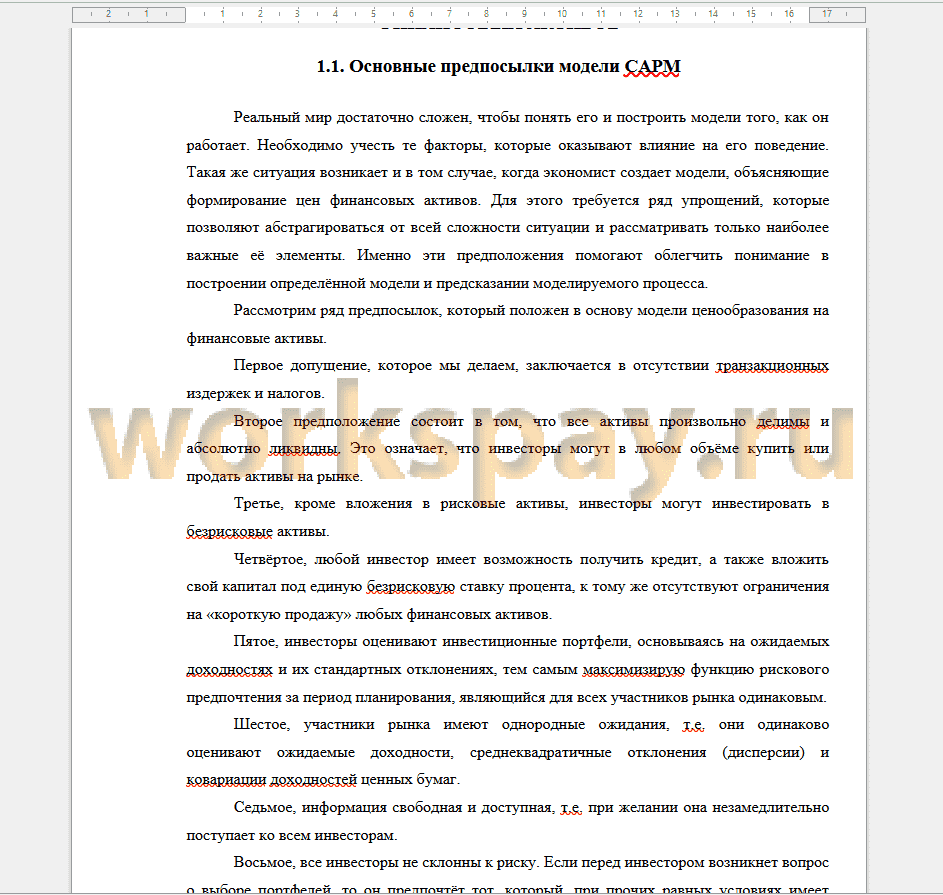Click the ruler at the 5 mark
943x895 pixels.
click(x=373, y=13)
